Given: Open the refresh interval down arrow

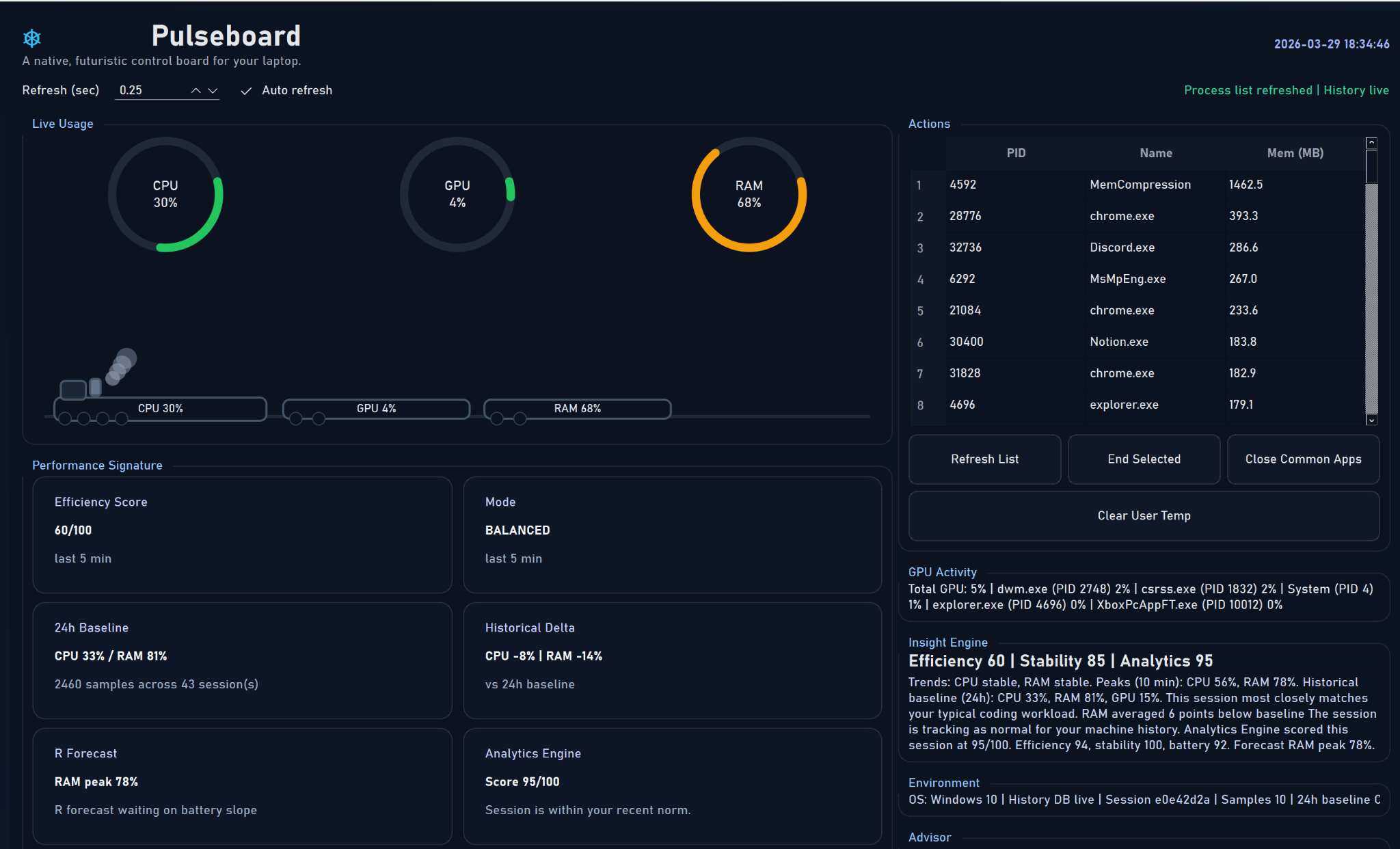Looking at the screenshot, I should [x=213, y=90].
